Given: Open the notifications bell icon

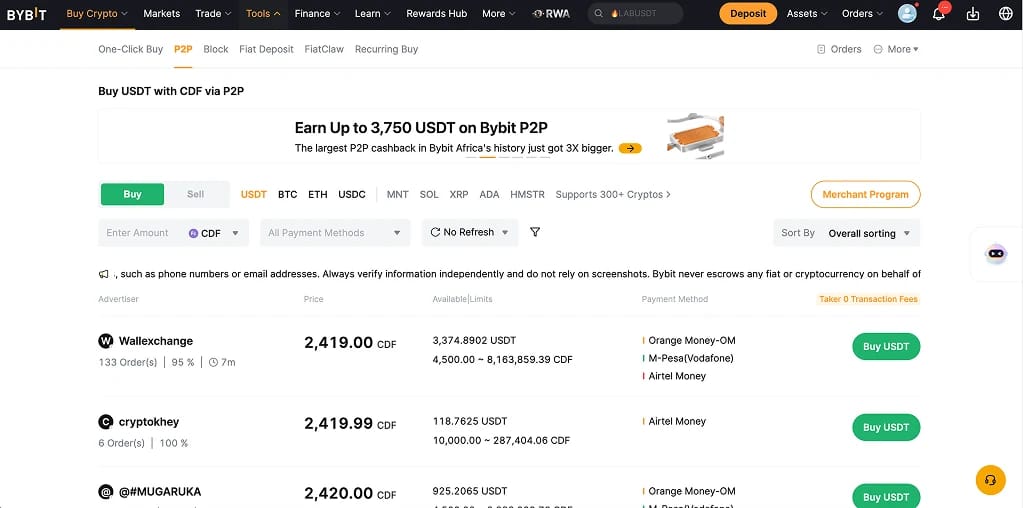Looking at the screenshot, I should pos(939,14).
